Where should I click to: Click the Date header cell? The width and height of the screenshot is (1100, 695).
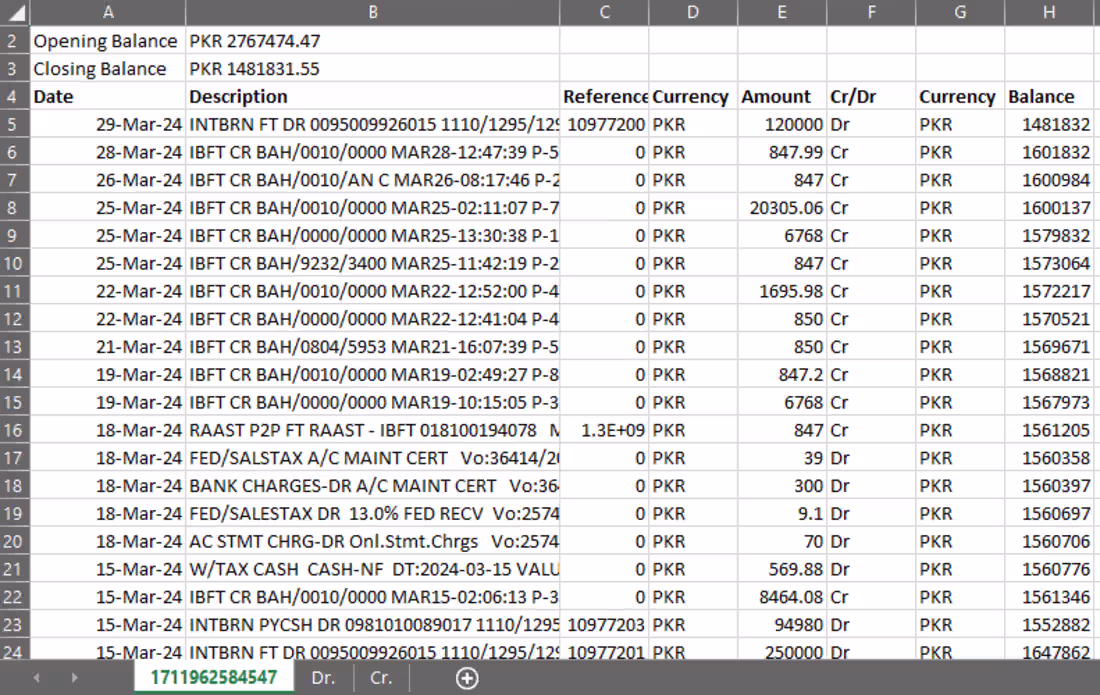click(x=106, y=96)
